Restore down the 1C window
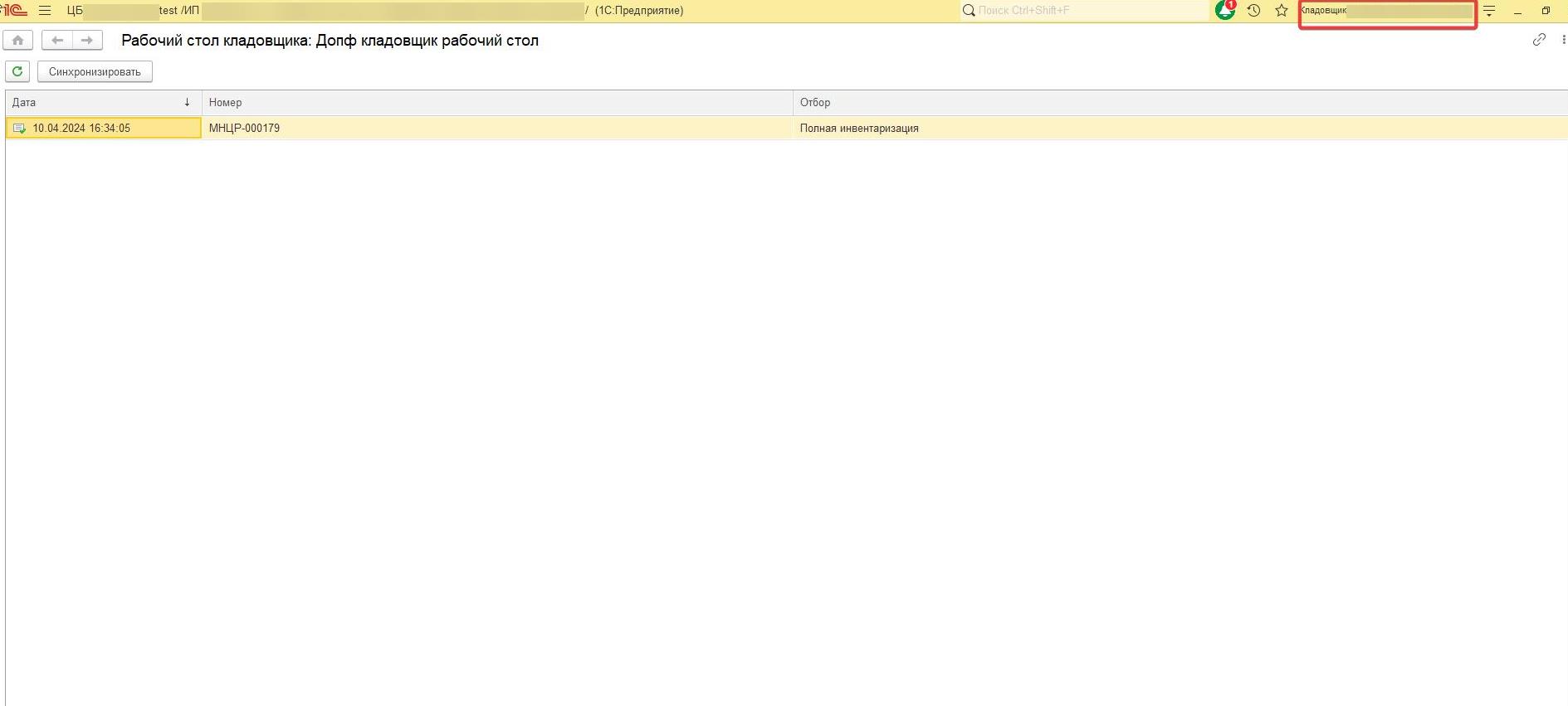The width and height of the screenshot is (1568, 706). pyautogui.click(x=1546, y=11)
